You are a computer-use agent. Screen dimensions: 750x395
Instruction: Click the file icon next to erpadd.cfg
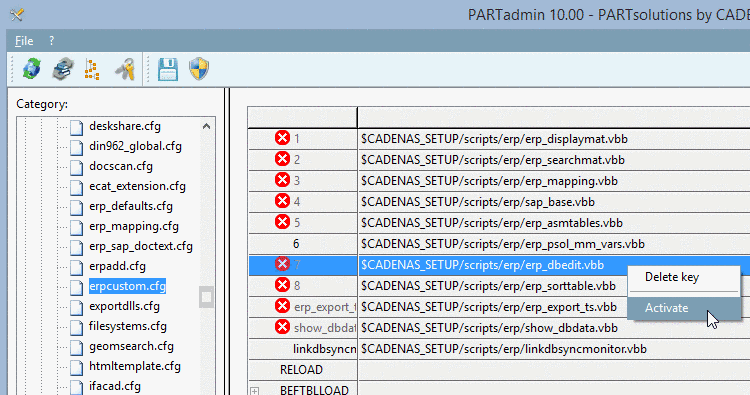point(77,267)
